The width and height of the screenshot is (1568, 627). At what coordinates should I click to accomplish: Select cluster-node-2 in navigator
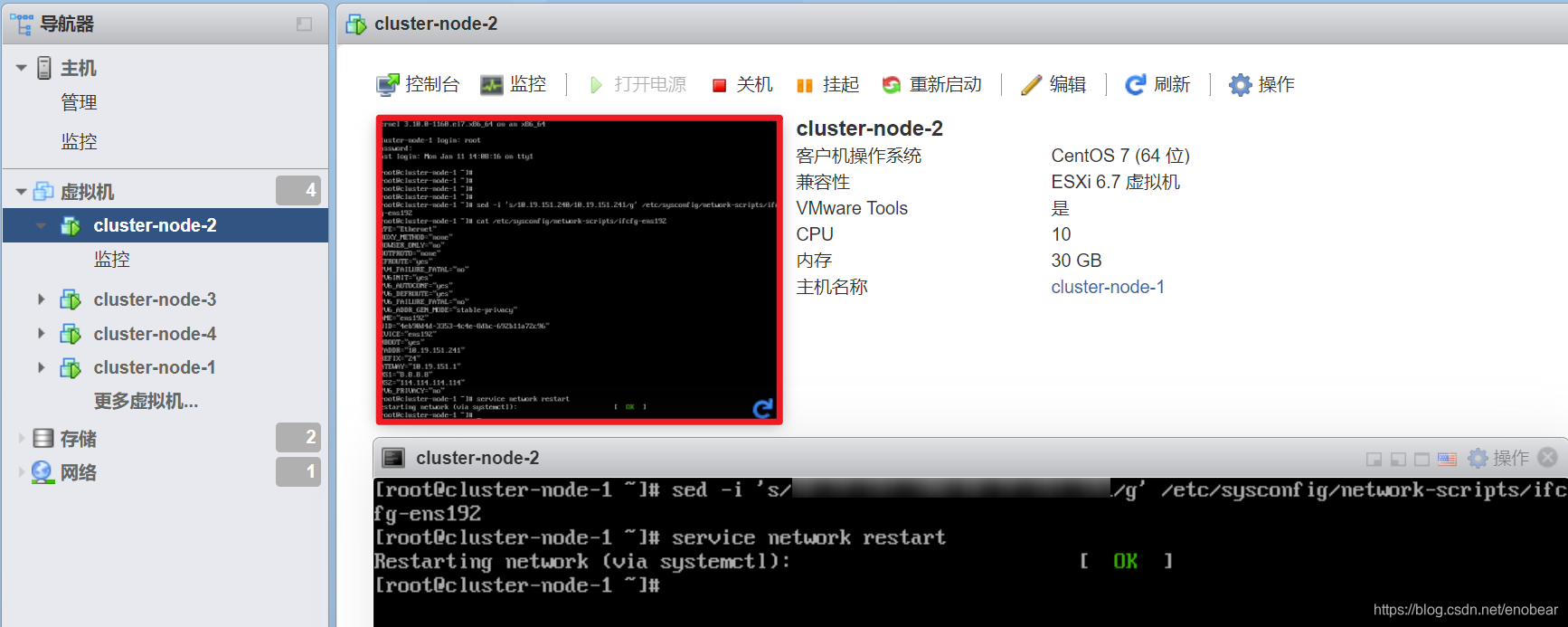[155, 225]
